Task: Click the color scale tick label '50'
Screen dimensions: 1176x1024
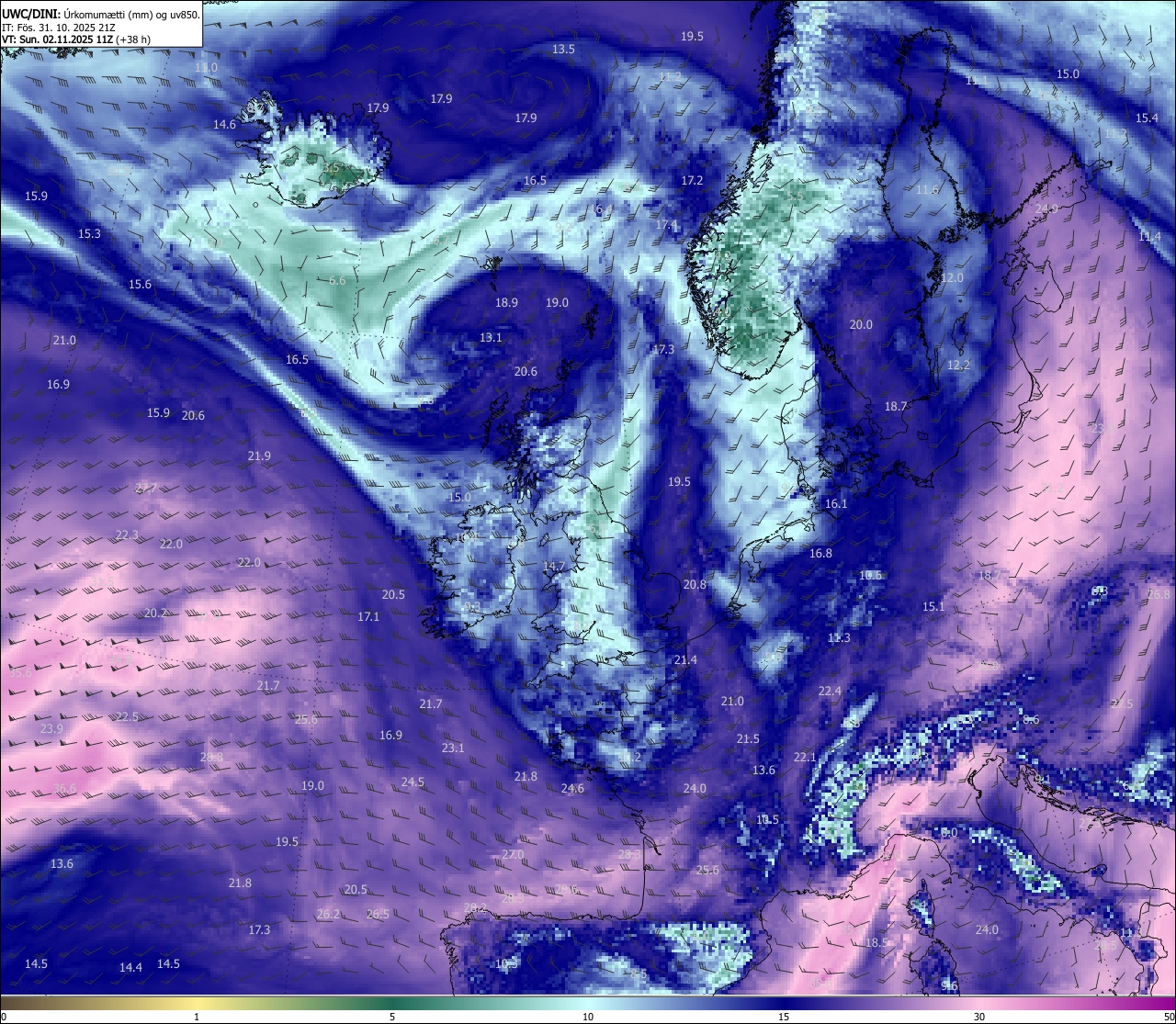Action: 1169,1017
